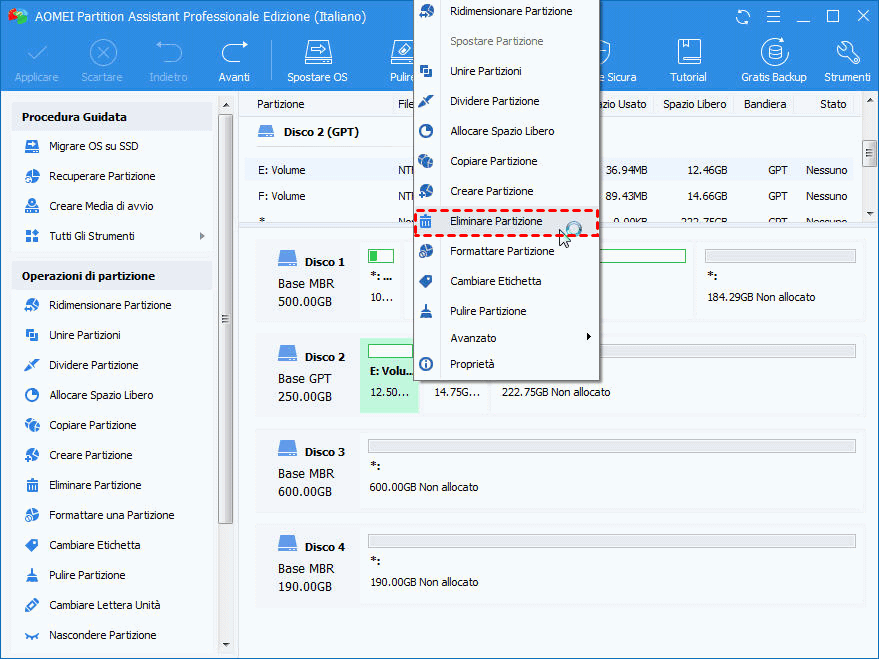Click partition list scroll up arrow
This screenshot has height=659, width=879.
(869, 101)
